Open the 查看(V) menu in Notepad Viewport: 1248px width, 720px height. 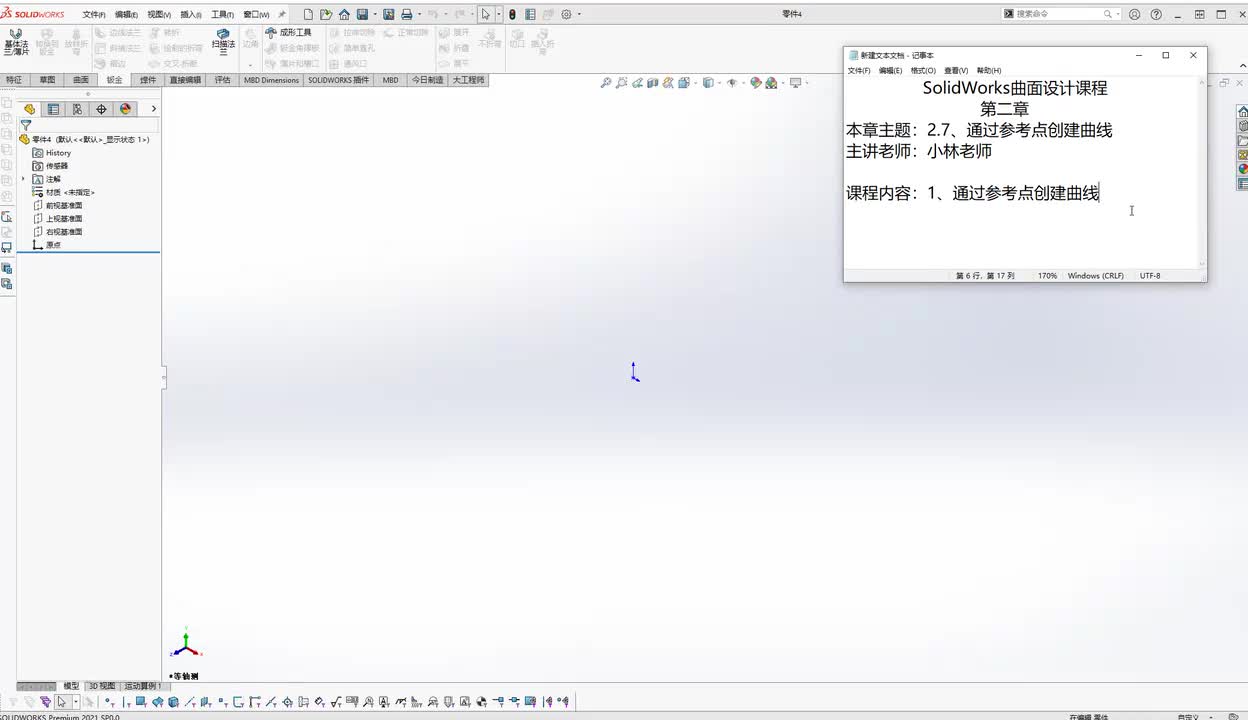[956, 71]
